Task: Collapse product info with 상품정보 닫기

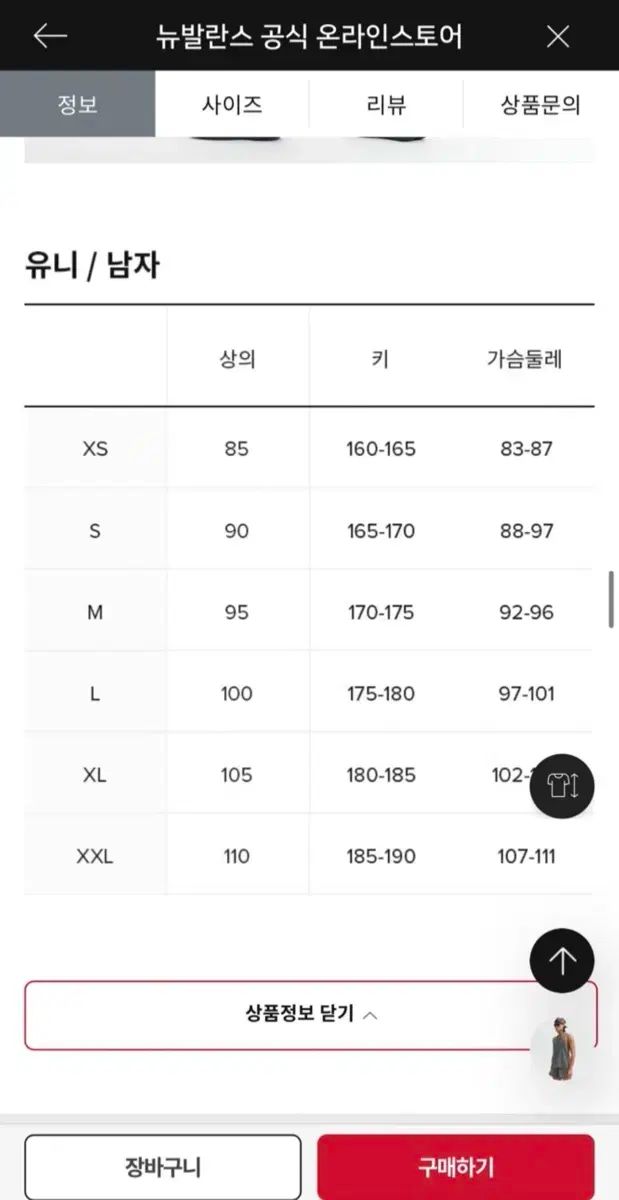Action: (299, 1014)
